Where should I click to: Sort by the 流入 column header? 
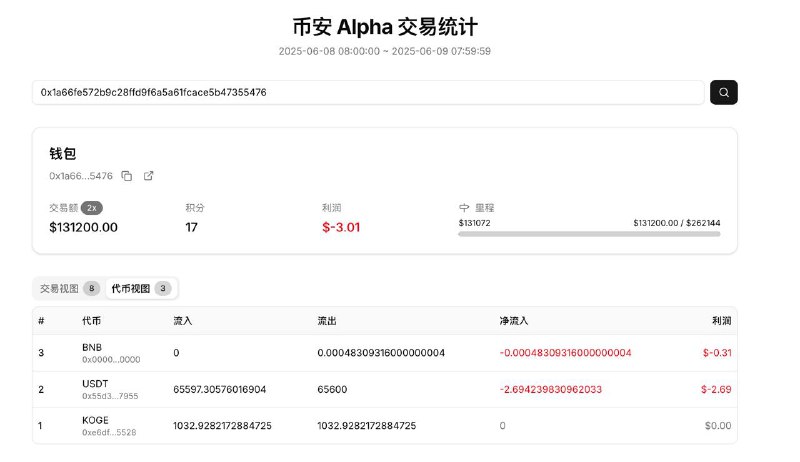(183, 321)
